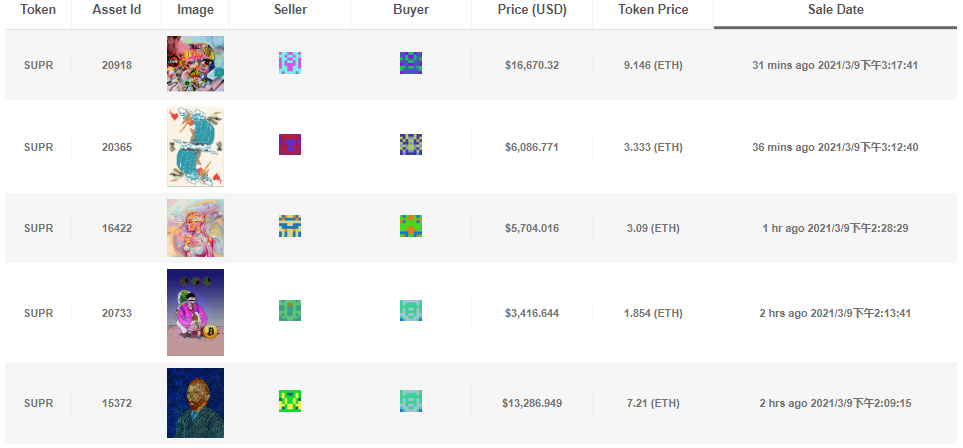Viewport: 963px width, 448px height.
Task: Click seller identicon for asset 16422
Action: [290, 226]
